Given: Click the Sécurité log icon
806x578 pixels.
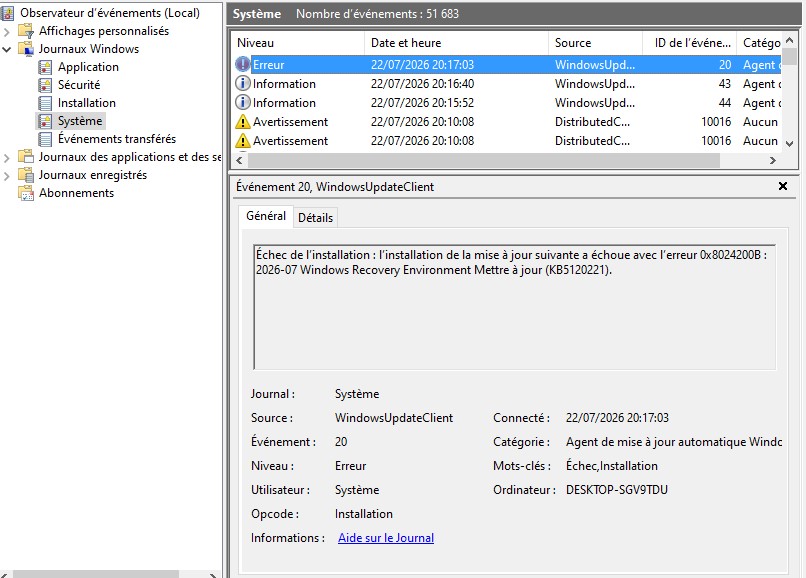Looking at the screenshot, I should (x=45, y=85).
